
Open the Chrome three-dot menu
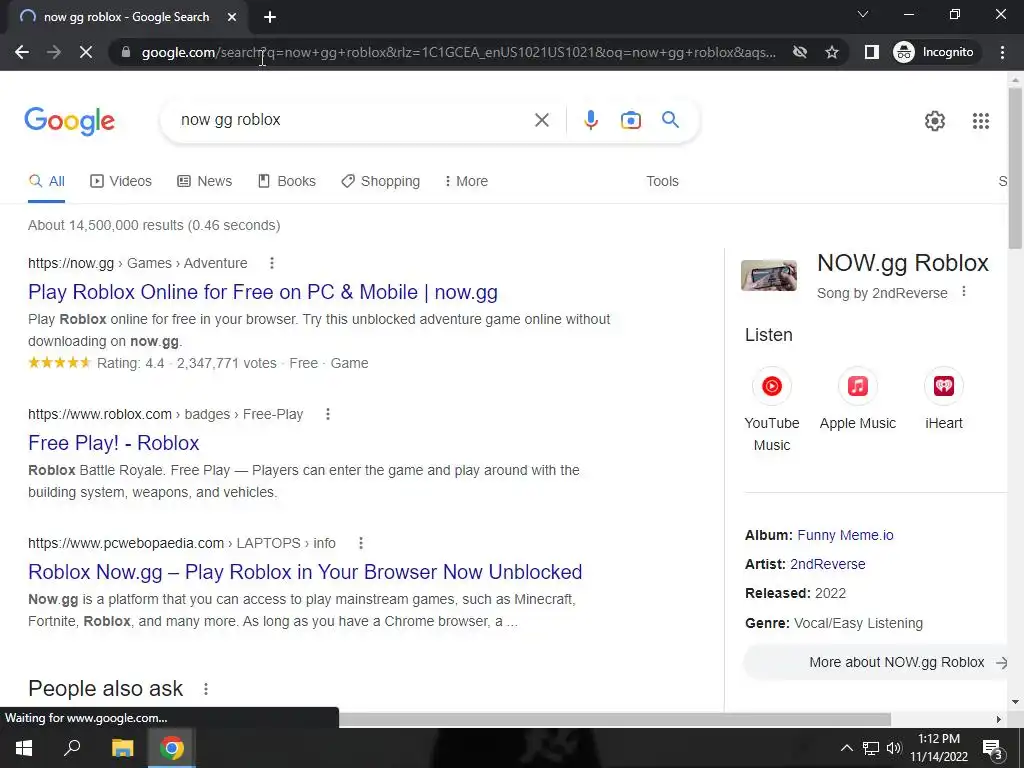click(1002, 52)
